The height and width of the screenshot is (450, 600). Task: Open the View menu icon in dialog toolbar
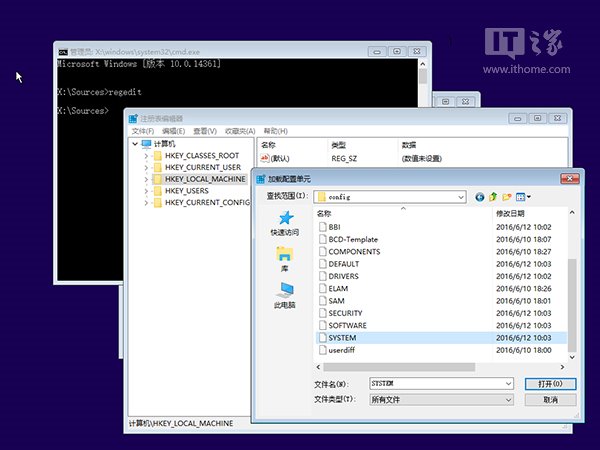tap(523, 197)
